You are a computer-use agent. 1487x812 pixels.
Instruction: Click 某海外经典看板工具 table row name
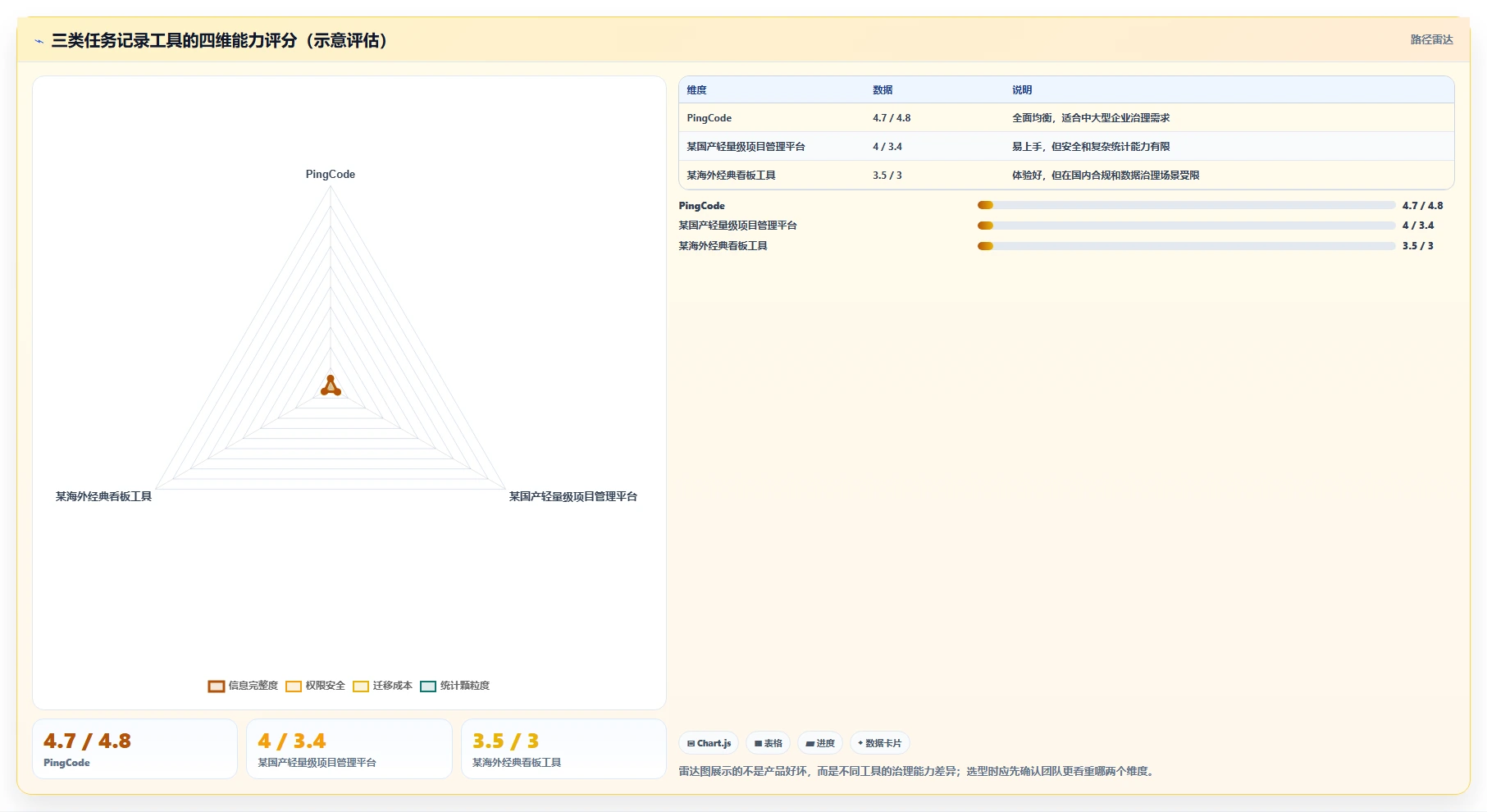[731, 176]
